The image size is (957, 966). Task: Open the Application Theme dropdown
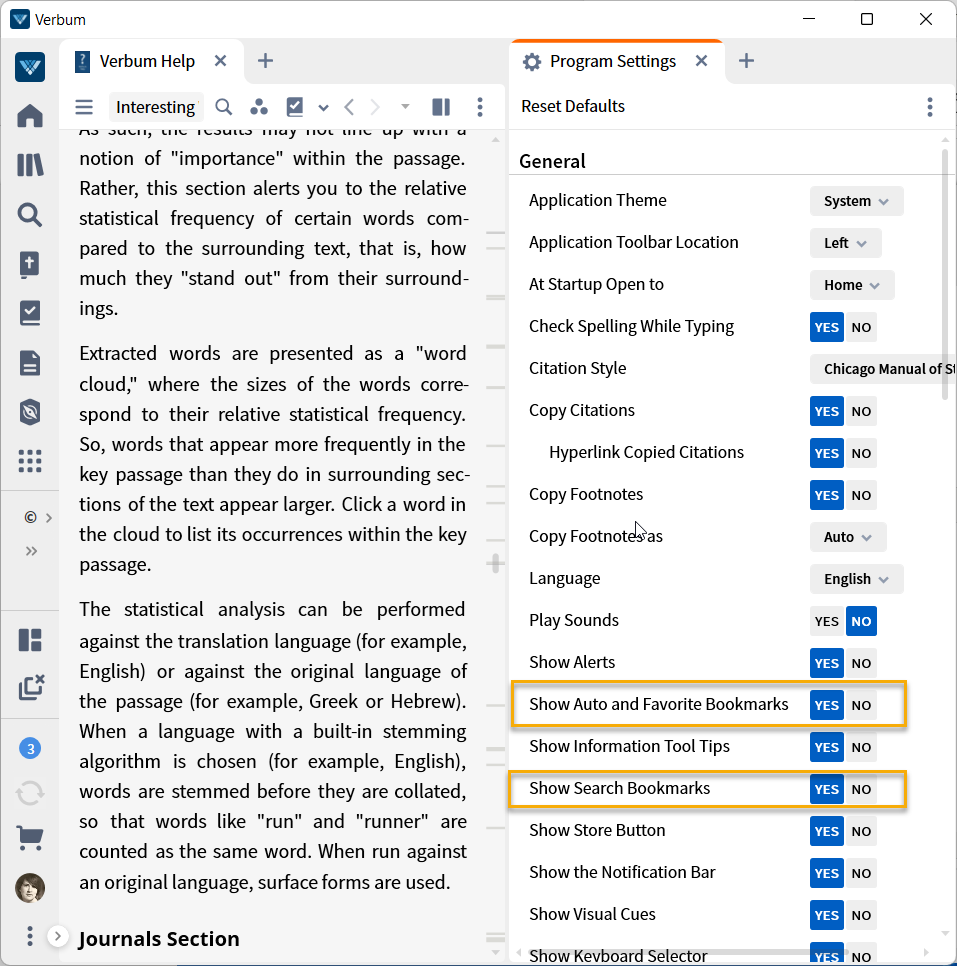[x=857, y=201]
